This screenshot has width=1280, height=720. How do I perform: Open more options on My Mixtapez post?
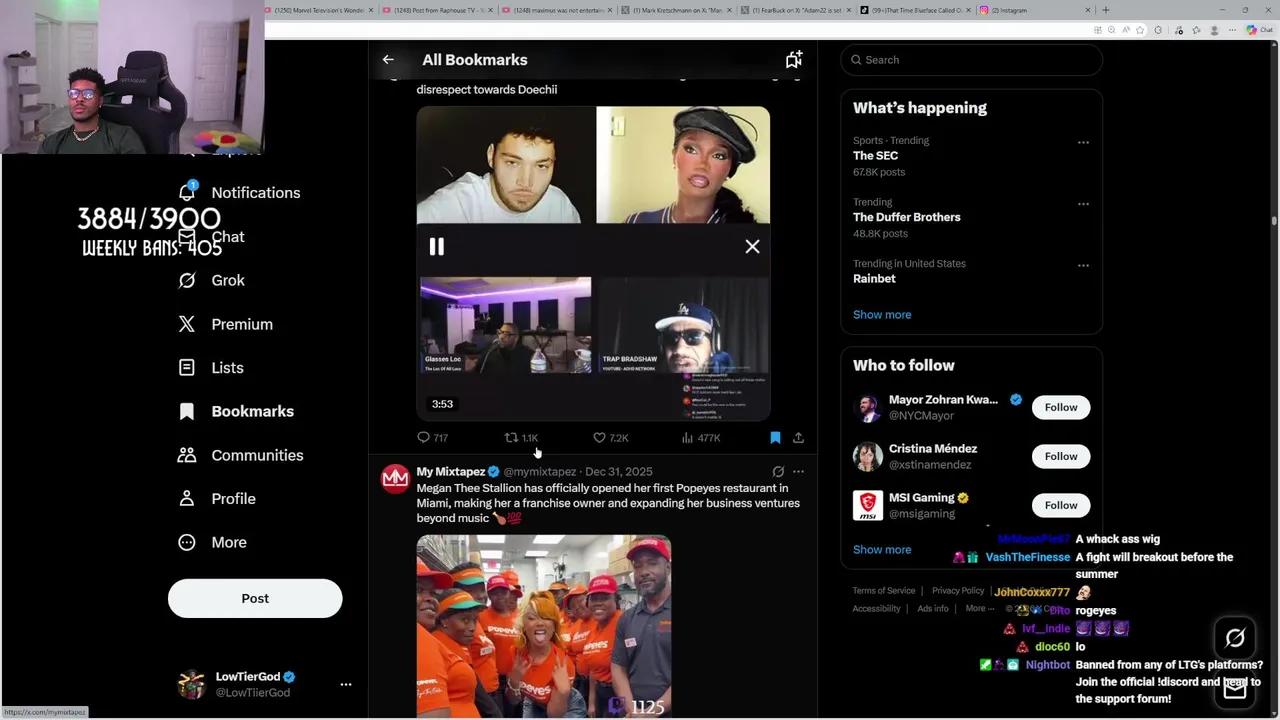point(798,471)
